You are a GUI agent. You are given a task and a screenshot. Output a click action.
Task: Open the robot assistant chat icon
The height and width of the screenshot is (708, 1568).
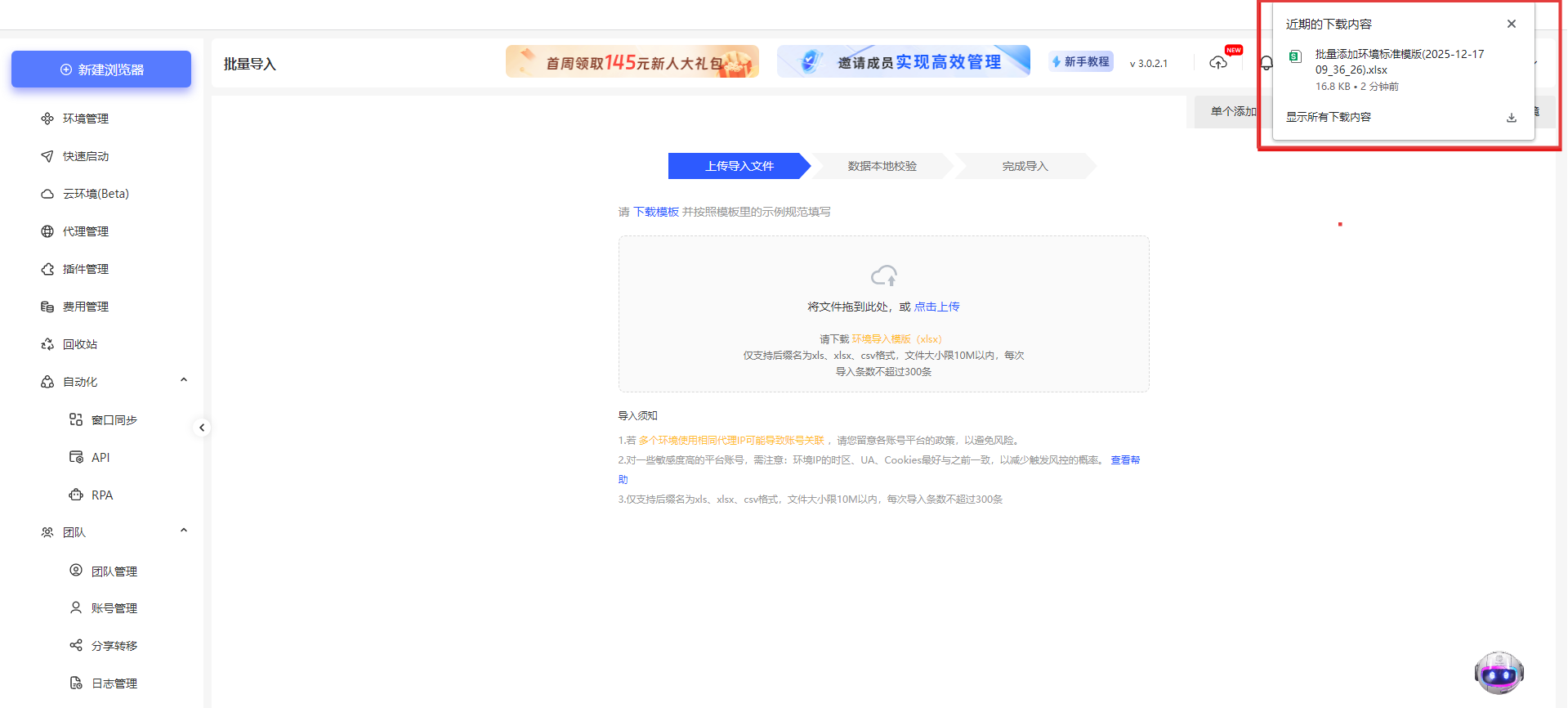click(1499, 673)
